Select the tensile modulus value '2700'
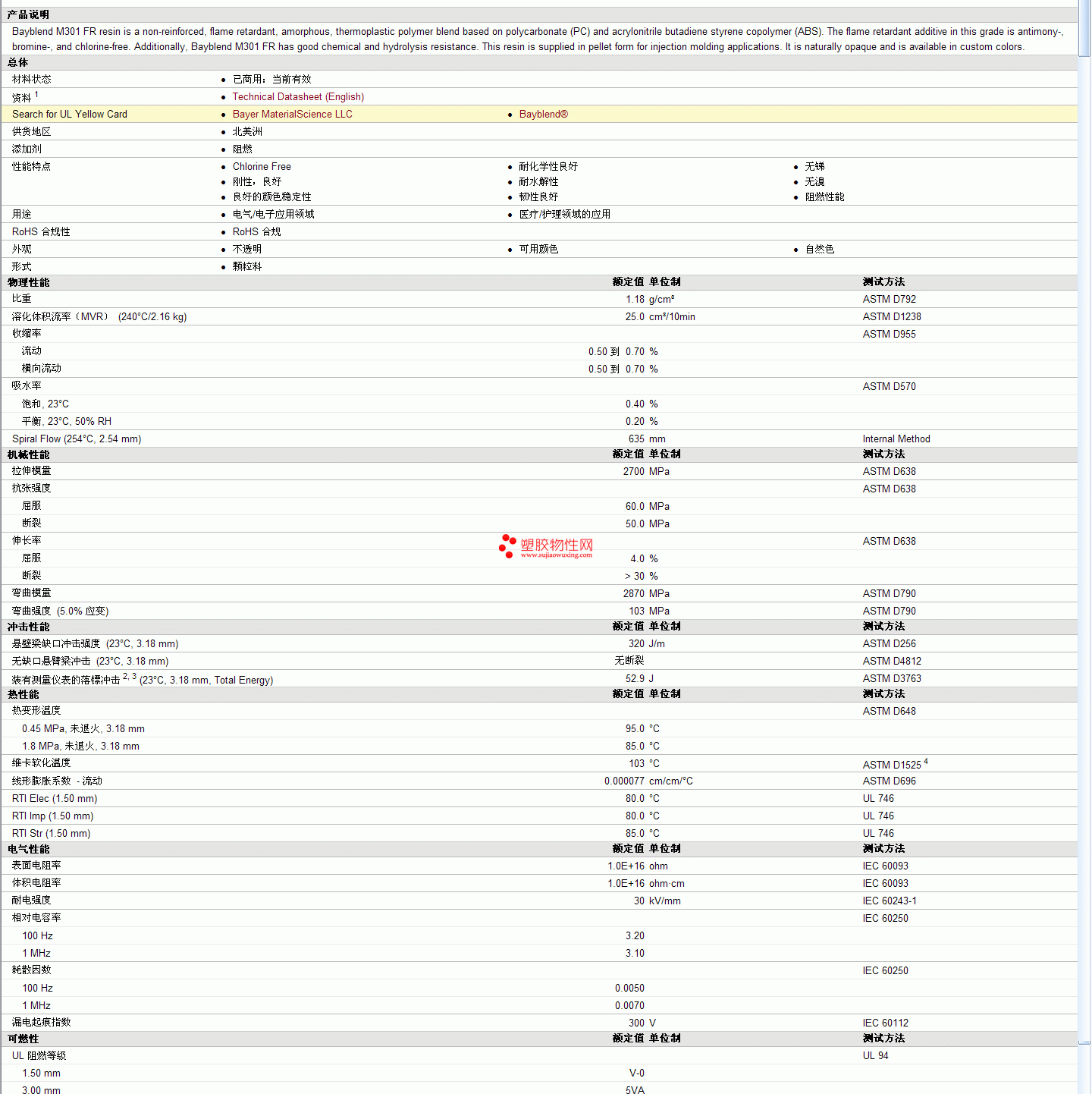Viewport: 1092px width, 1094px height. tap(634, 472)
